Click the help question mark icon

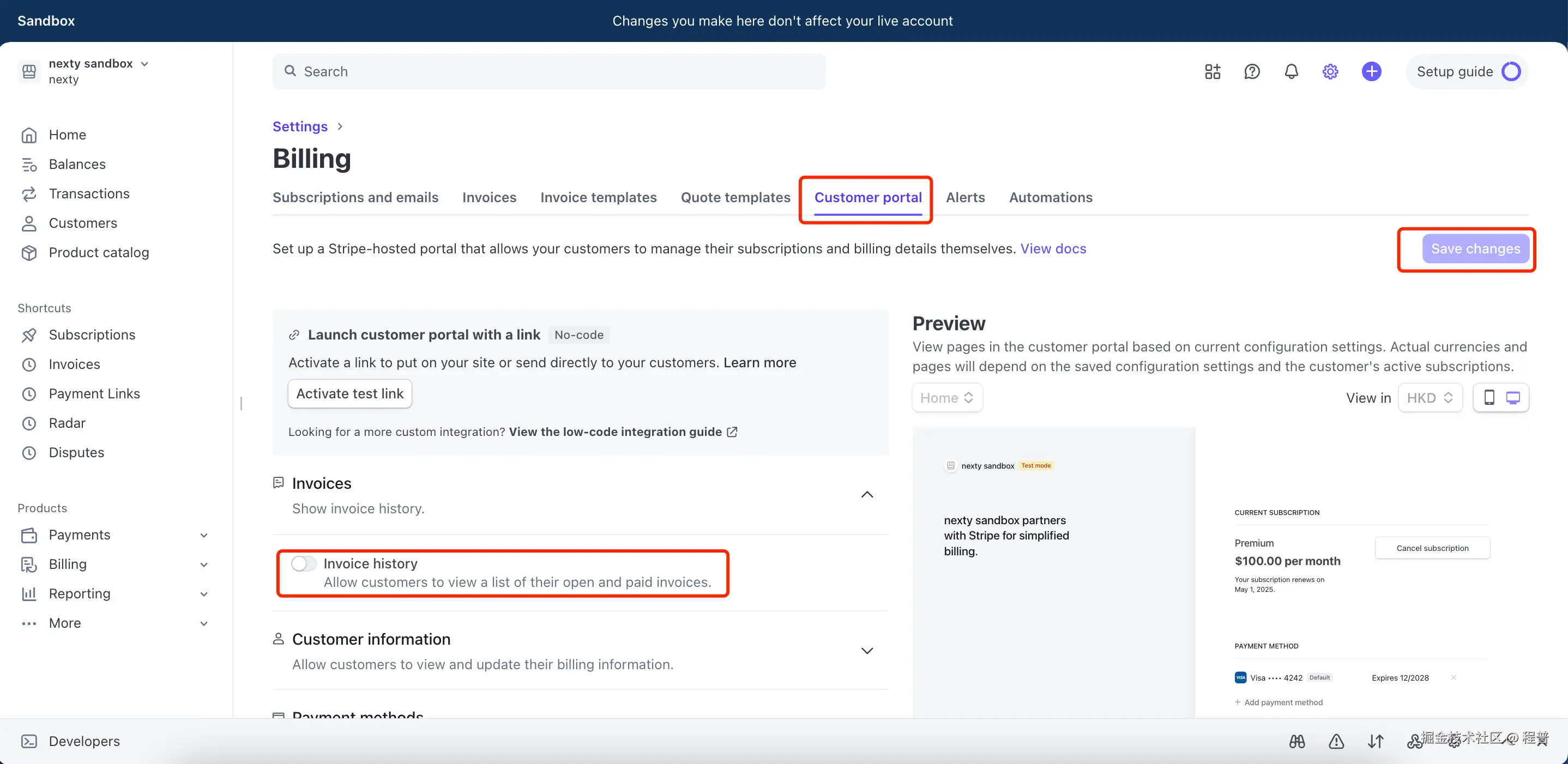[1251, 72]
